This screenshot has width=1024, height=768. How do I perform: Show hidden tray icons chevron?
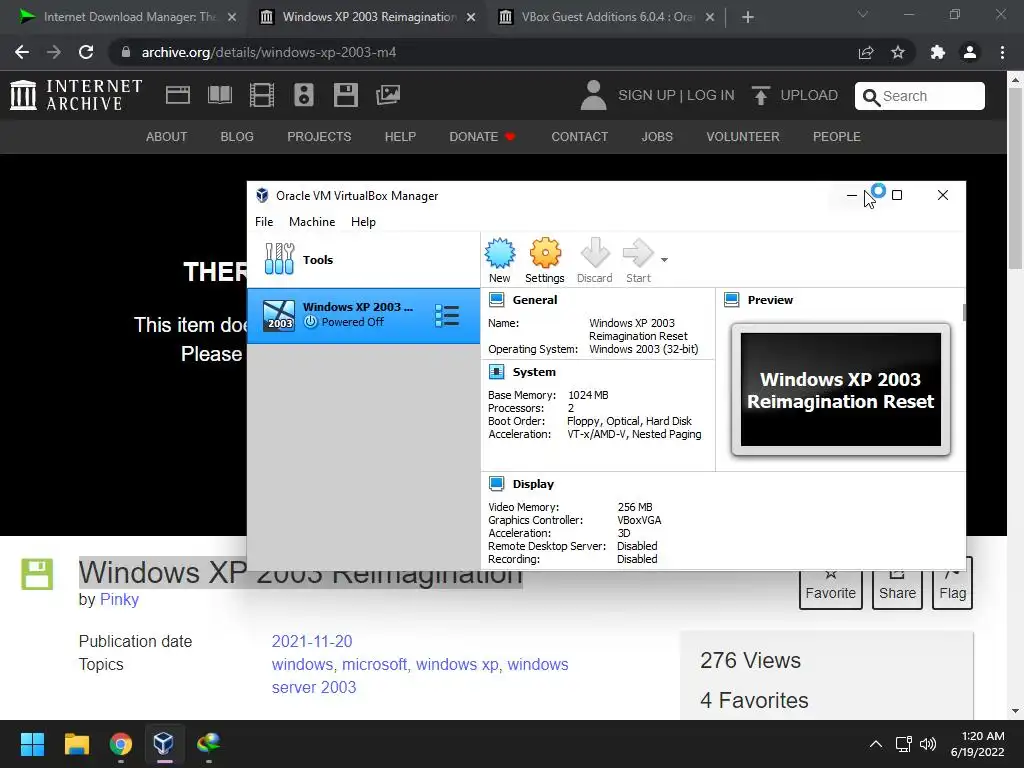(876, 744)
